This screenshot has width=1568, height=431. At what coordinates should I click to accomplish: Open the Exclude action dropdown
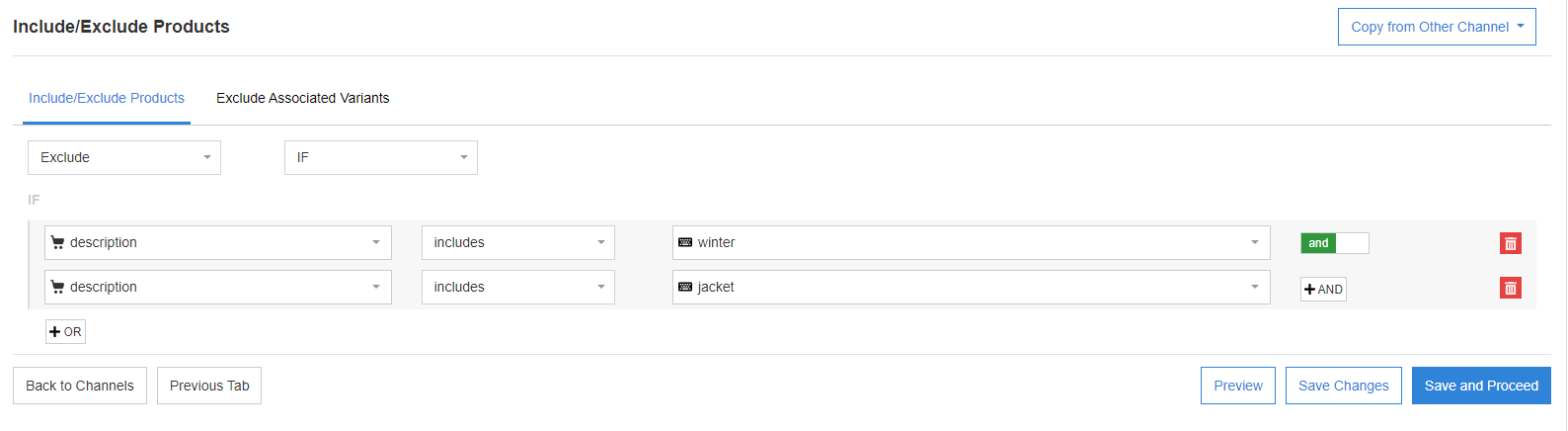point(124,157)
